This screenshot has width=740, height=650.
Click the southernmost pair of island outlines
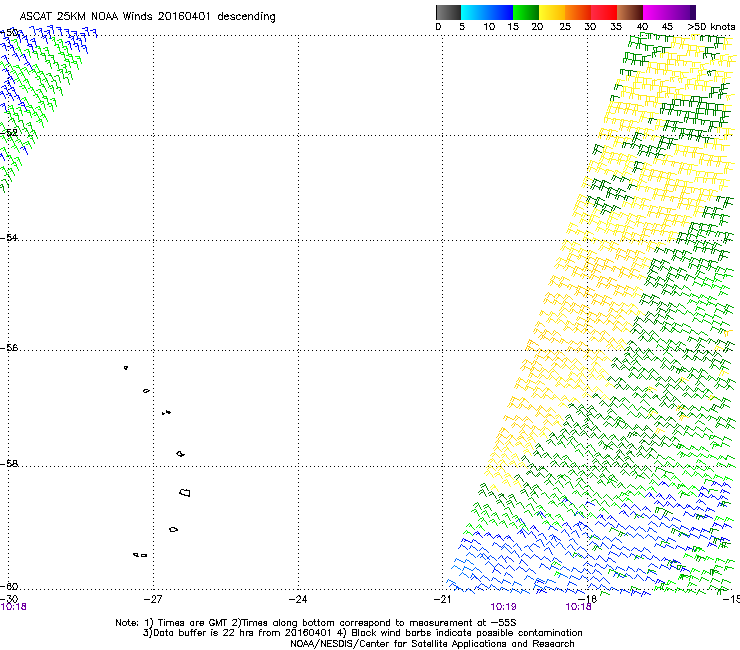tap(140, 555)
